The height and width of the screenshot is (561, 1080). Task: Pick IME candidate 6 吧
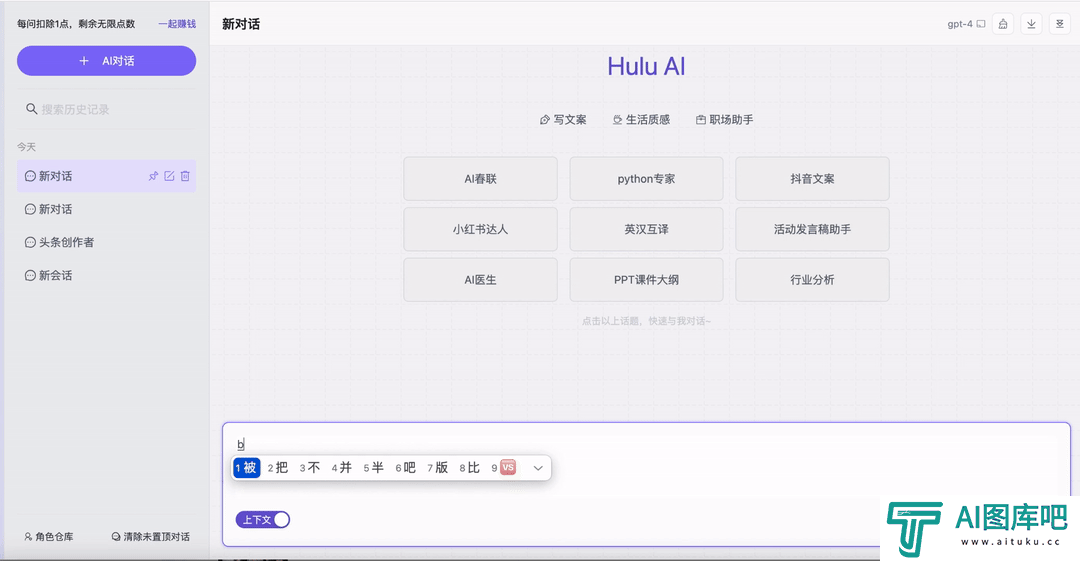pyautogui.click(x=406, y=467)
